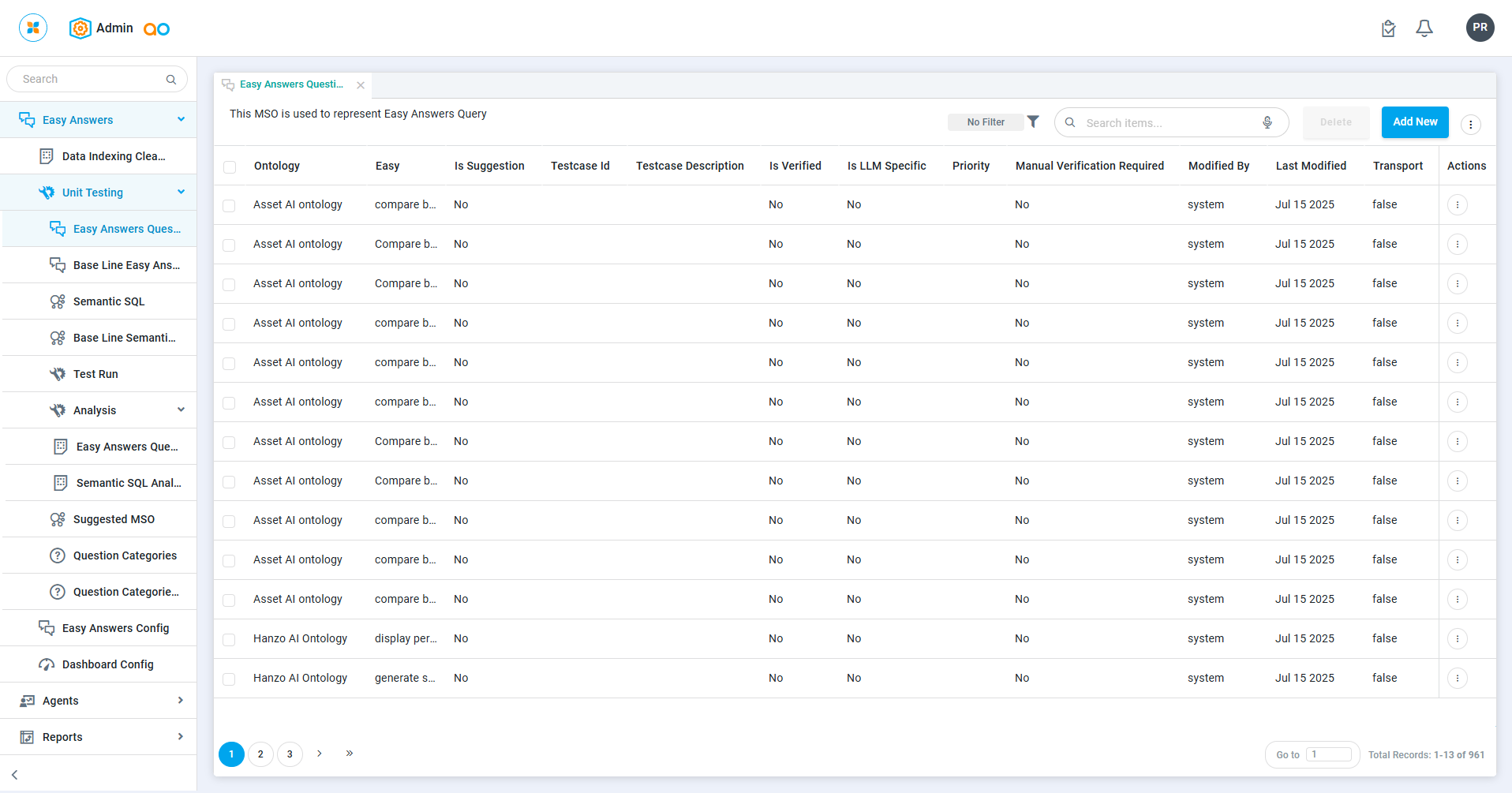1512x793 pixels.
Task: Select the checkbox for the generate s... row
Action: point(229,679)
